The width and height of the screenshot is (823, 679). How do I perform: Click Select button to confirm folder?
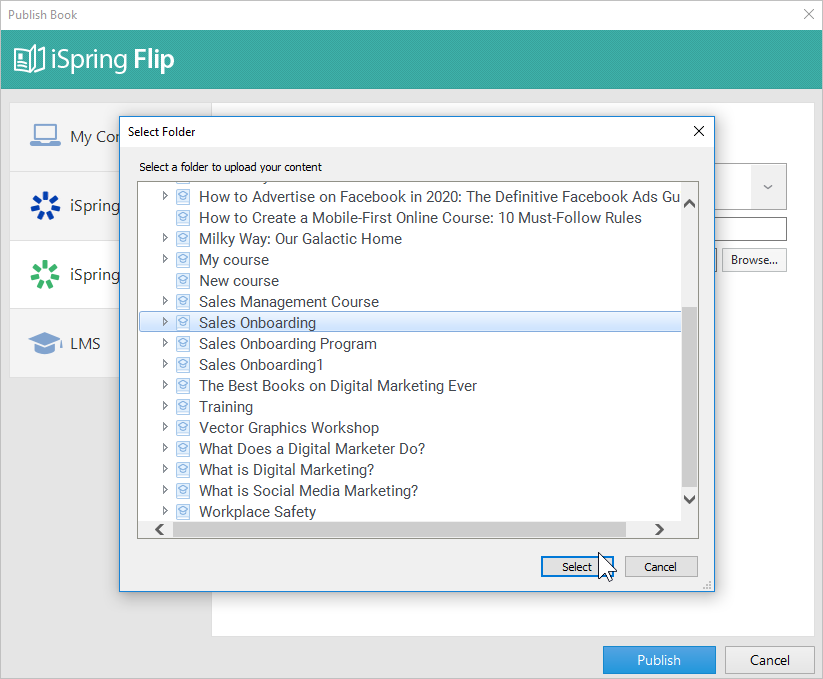click(x=577, y=567)
